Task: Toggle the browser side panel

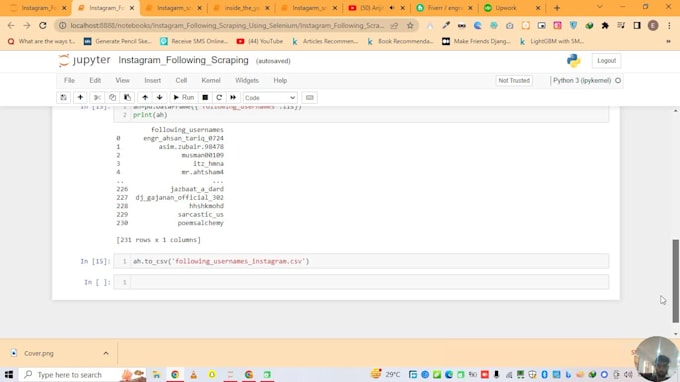Action: point(637,26)
